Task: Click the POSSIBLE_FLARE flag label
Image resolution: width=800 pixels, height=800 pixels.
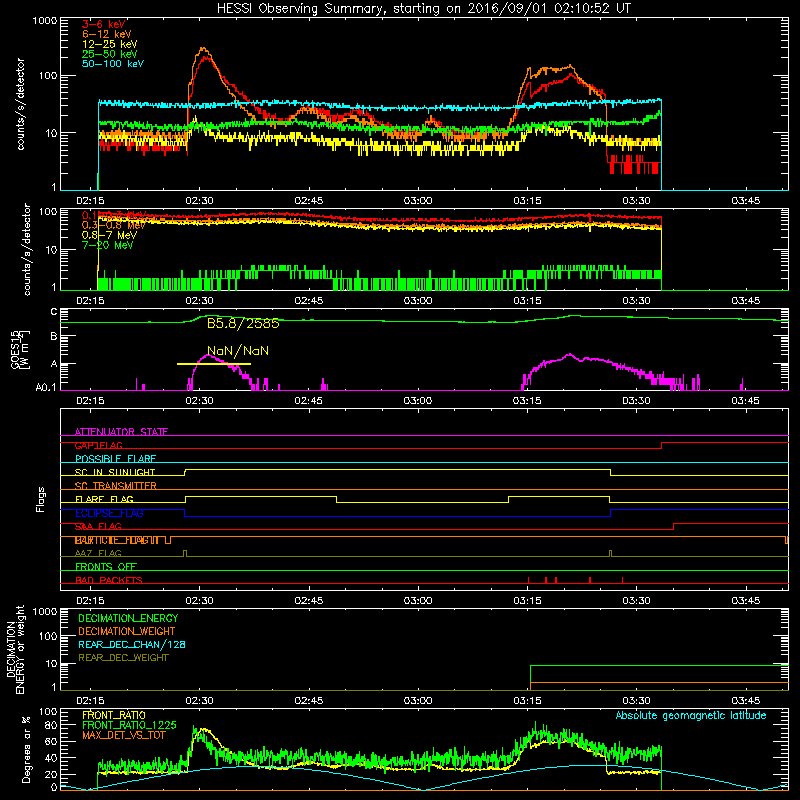Action: 115,459
